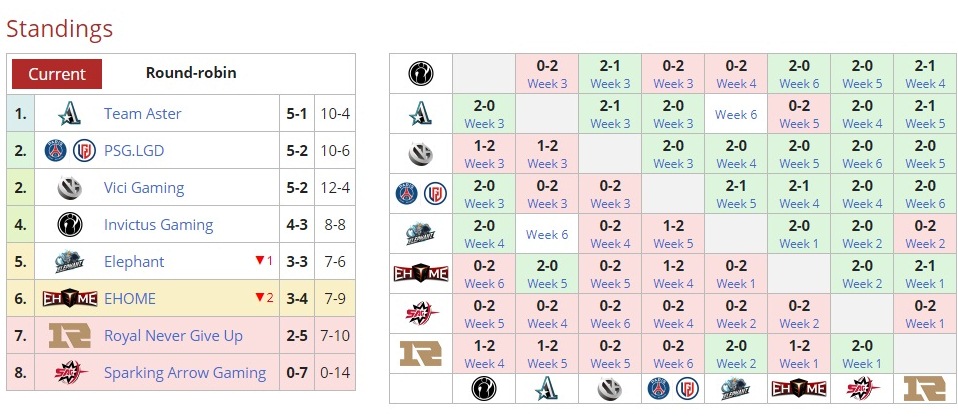The width and height of the screenshot is (958, 420).
Task: Select Elephant logo in crosstable's bottom row
Action: (x=736, y=388)
